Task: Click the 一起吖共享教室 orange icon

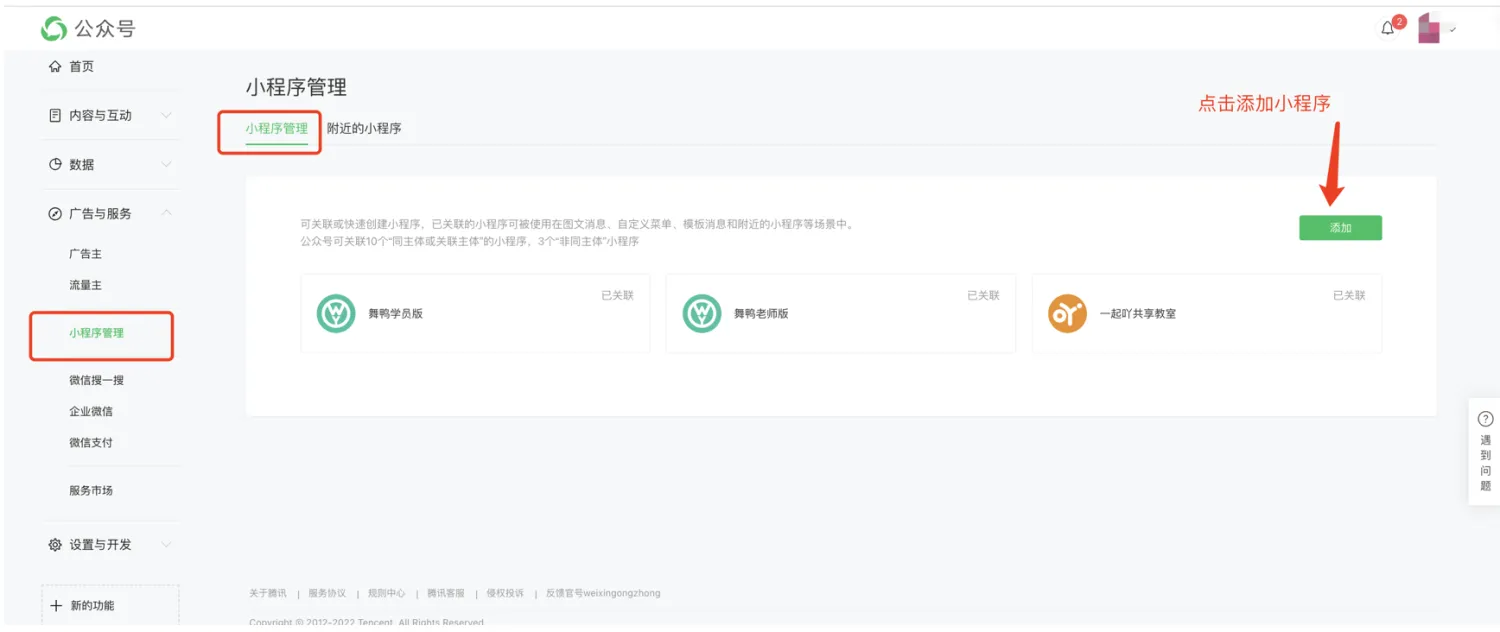Action: click(x=1067, y=313)
